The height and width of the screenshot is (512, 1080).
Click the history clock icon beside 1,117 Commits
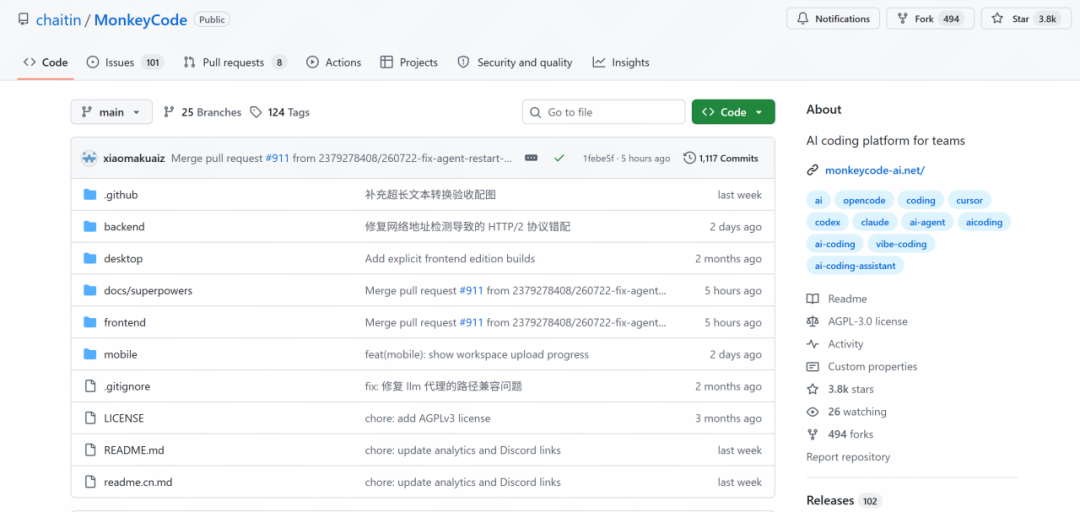click(x=689, y=158)
